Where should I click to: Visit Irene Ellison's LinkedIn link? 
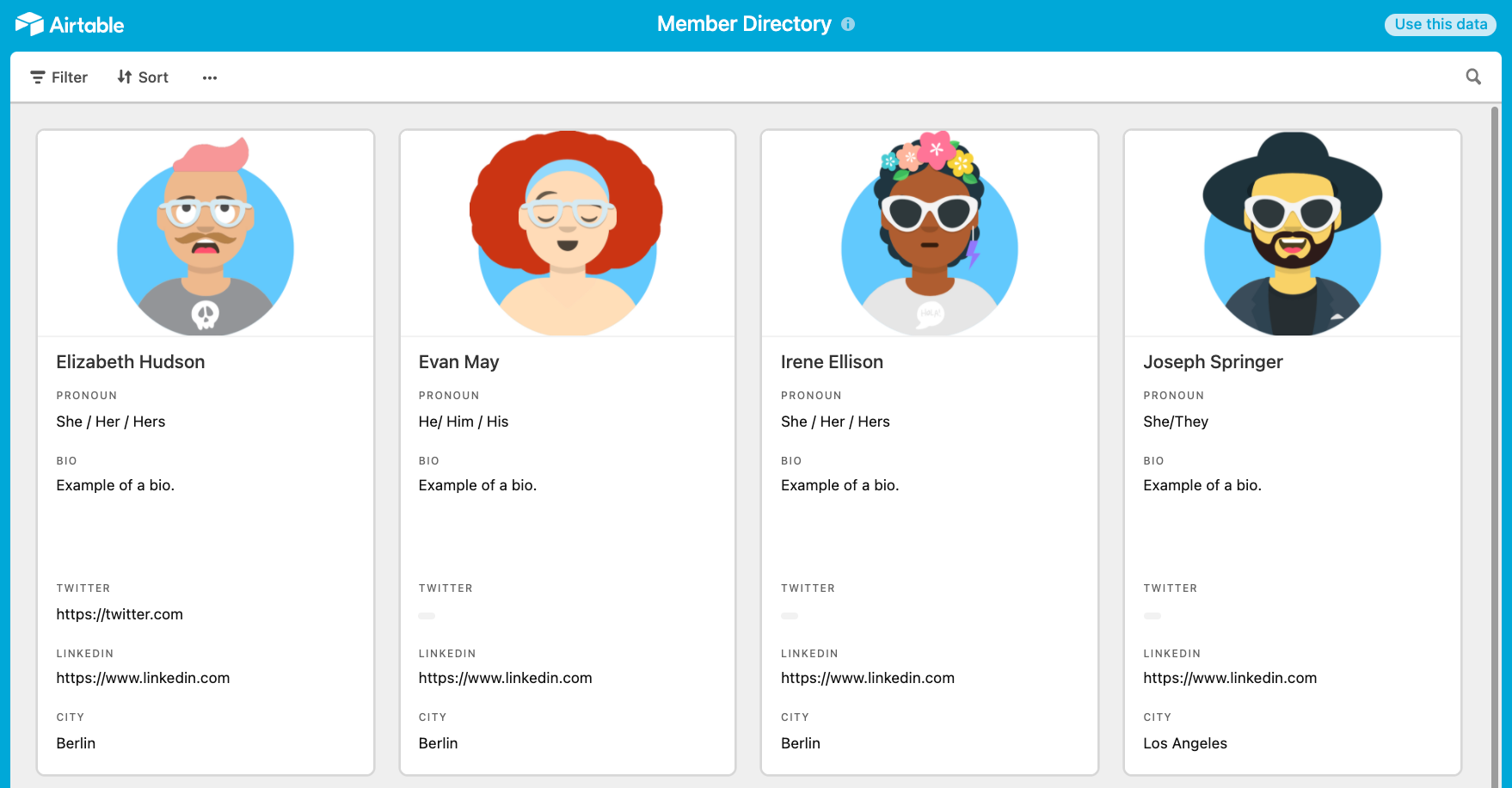click(867, 678)
